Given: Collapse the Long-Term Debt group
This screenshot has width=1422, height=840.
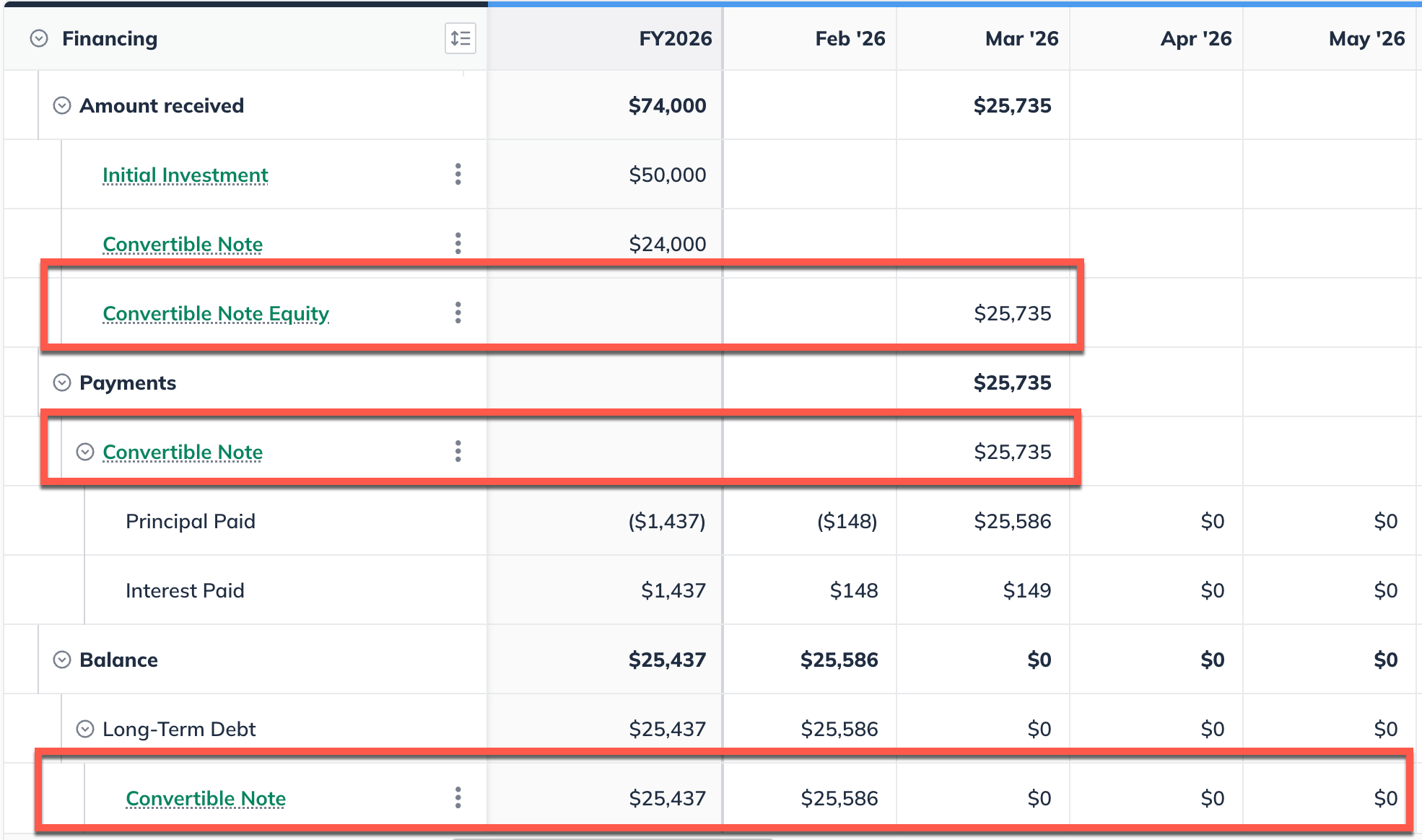Looking at the screenshot, I should pyautogui.click(x=85, y=729).
